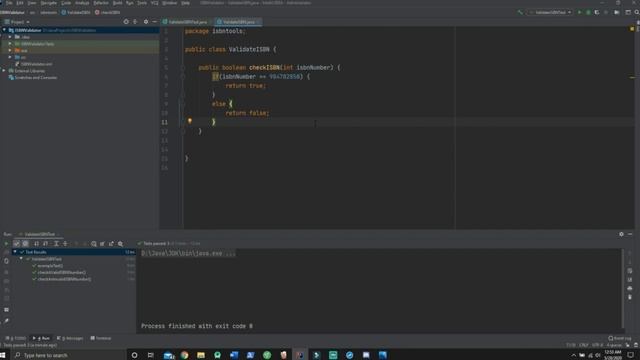Open the Build menu
This screenshot has height=360, width=640.
point(117,3)
